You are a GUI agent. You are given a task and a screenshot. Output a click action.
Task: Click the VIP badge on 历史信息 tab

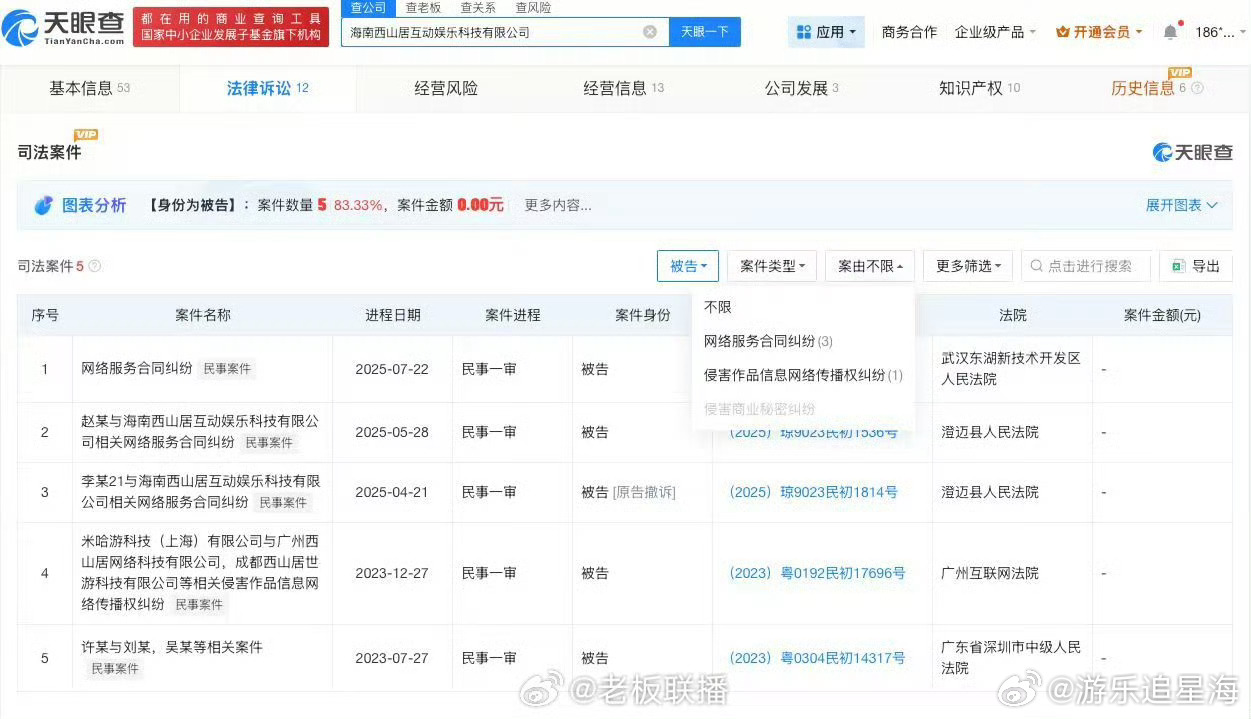1180,72
